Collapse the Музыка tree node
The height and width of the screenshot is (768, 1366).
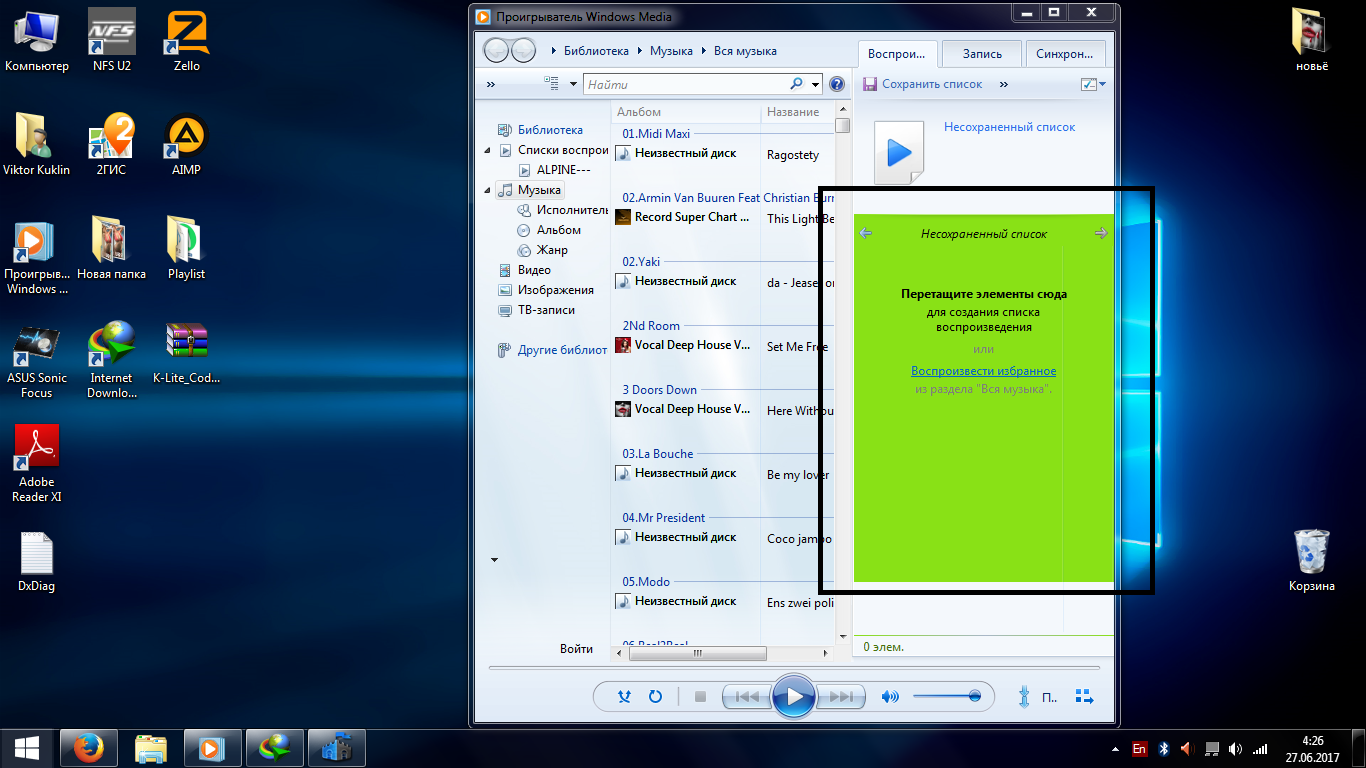(x=487, y=190)
